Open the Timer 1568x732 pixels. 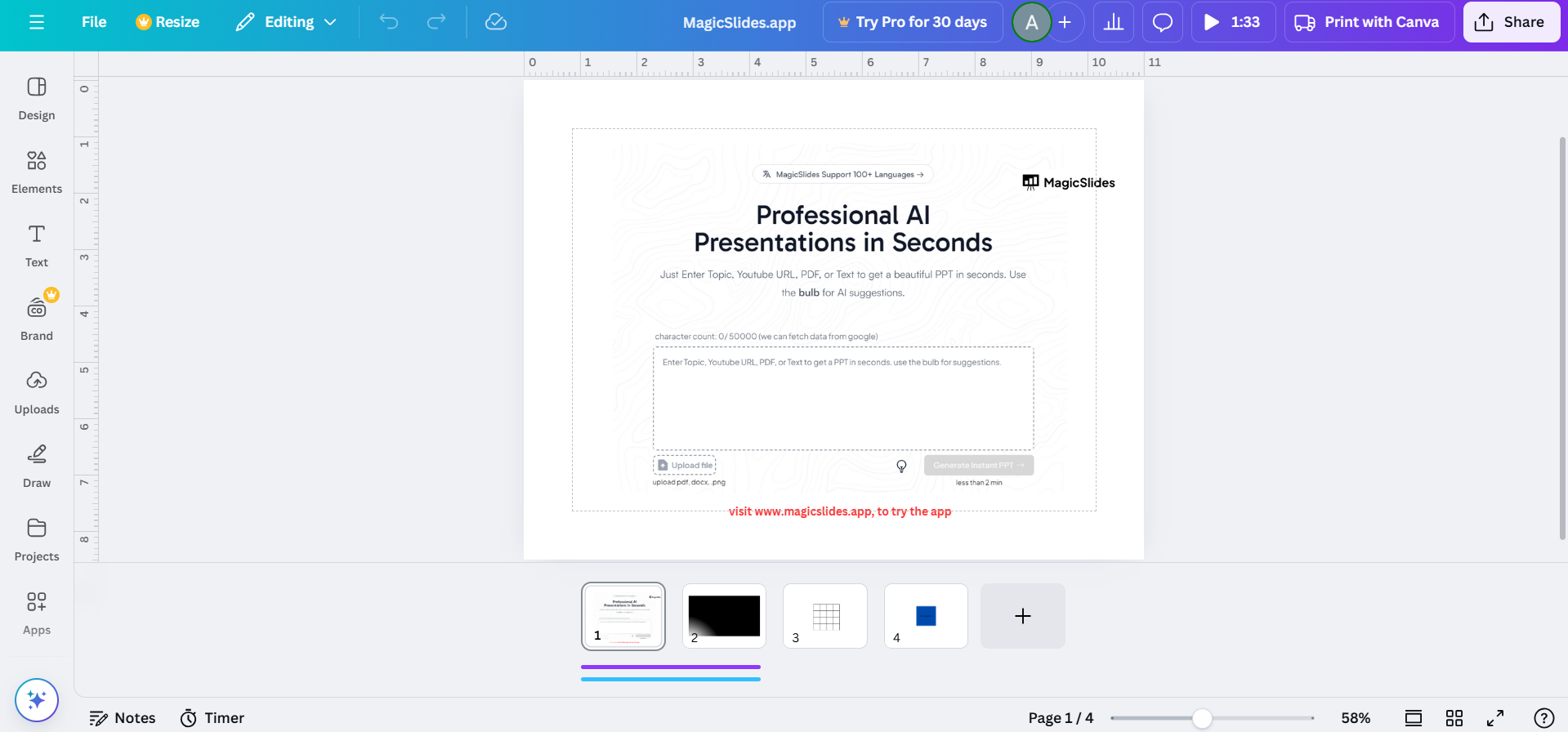pyautogui.click(x=212, y=718)
